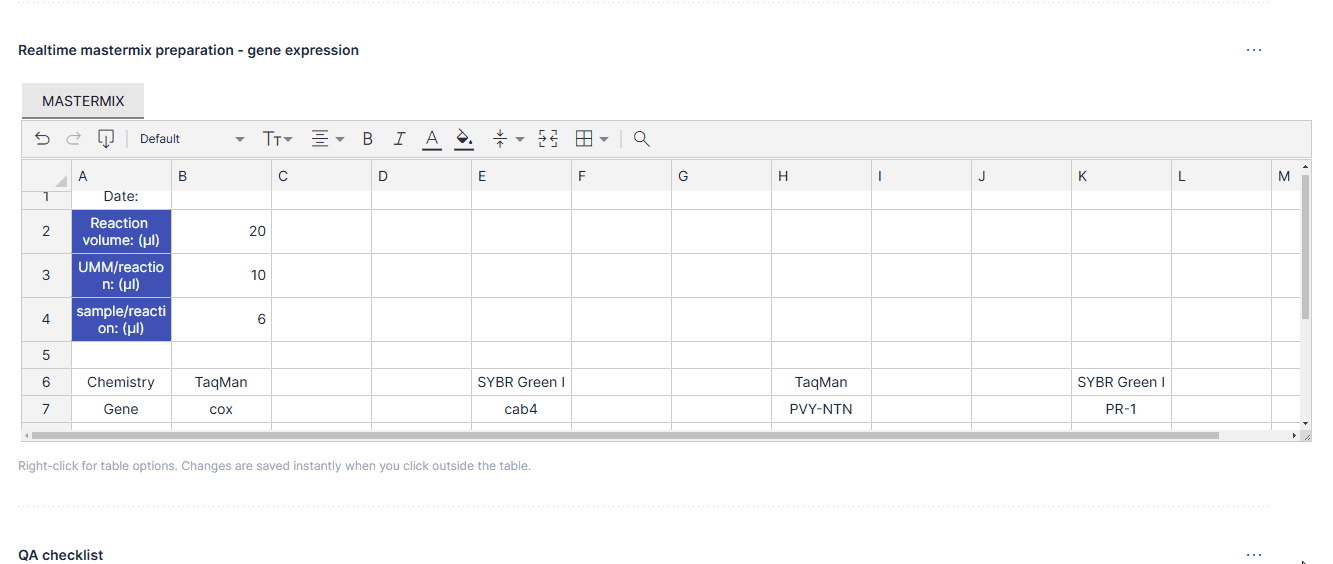Screen dimensions: 1333x564
Task: Expand the vertical alignment dropdown
Action: click(x=508, y=139)
